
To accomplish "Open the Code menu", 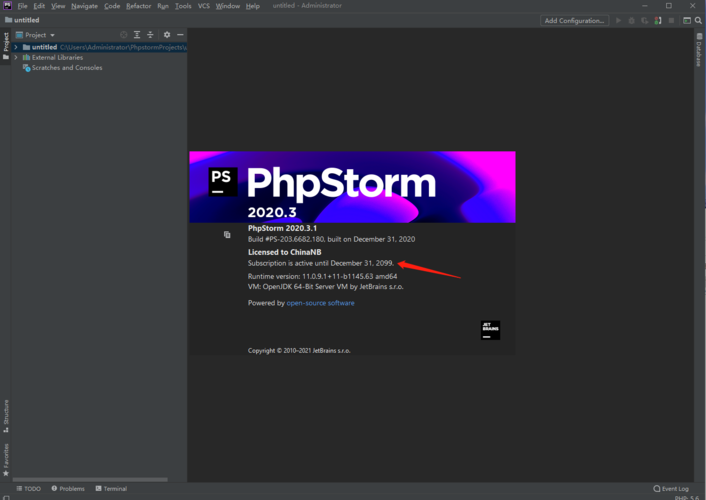I will [112, 6].
